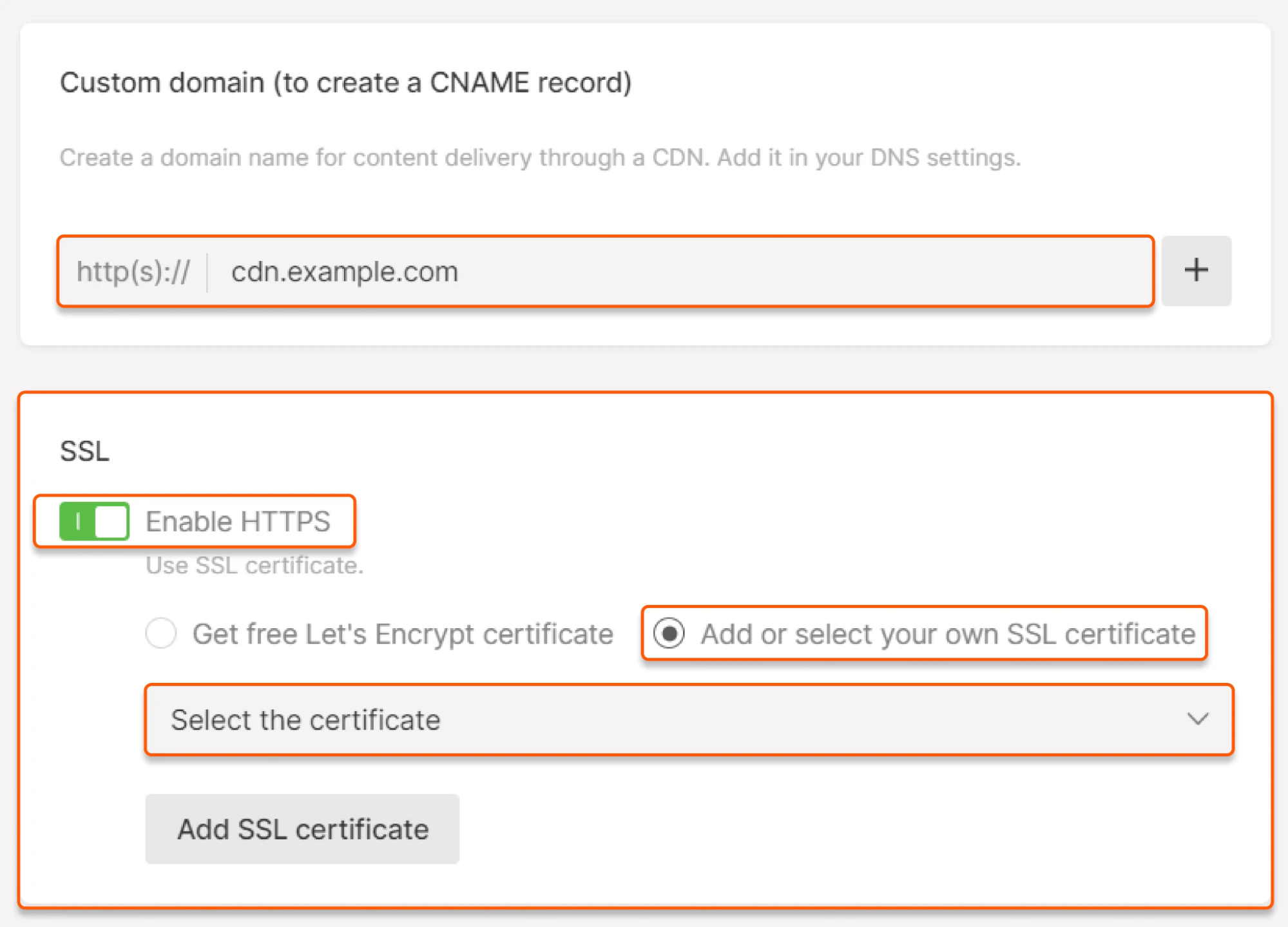Click the down arrow in Select the certificate
The image size is (1288, 927).
(x=1197, y=720)
